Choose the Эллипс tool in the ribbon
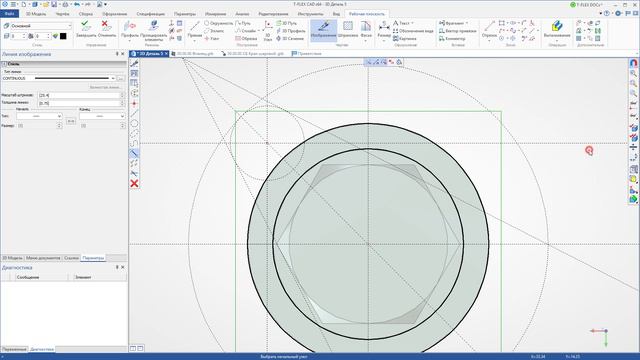Viewport: 640px width, 360px height. pyautogui.click(x=214, y=31)
